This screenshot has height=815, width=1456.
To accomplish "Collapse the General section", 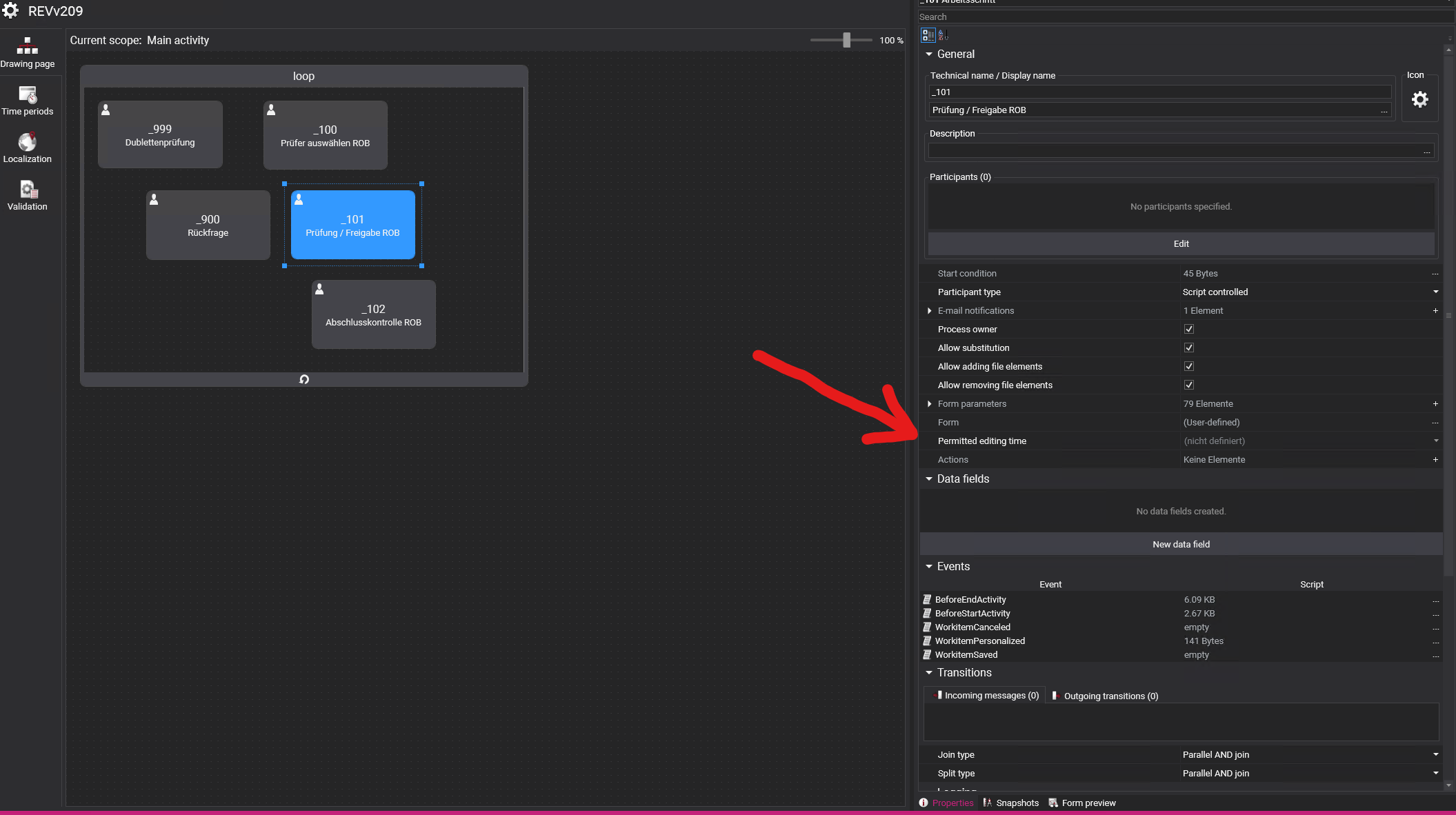I will coord(929,54).
